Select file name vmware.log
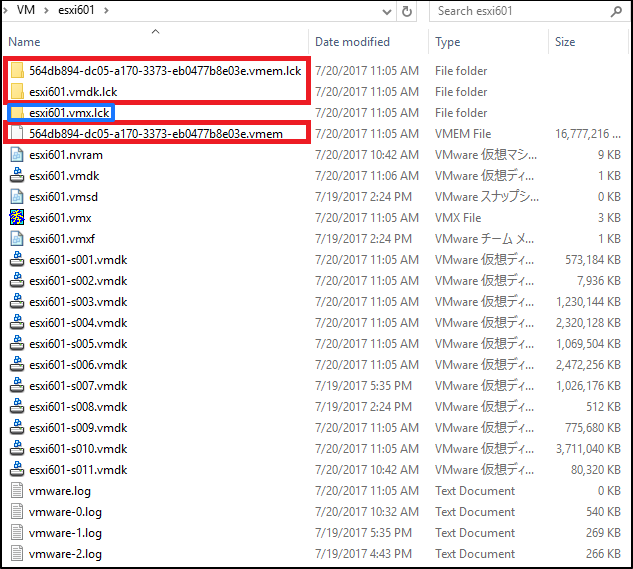This screenshot has height=569, width=633. point(60,491)
